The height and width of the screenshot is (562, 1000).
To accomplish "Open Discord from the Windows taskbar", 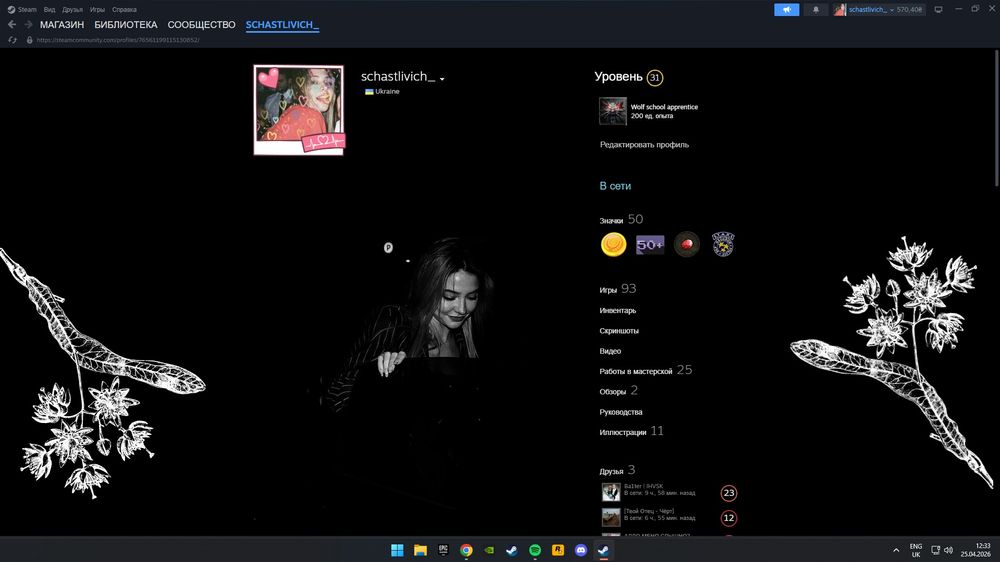I will (581, 550).
